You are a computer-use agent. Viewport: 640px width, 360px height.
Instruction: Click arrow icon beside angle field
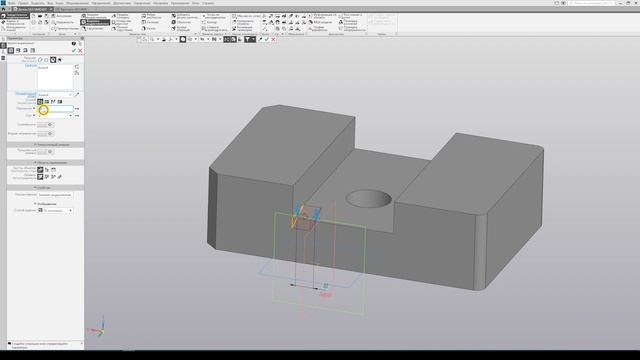point(77,116)
